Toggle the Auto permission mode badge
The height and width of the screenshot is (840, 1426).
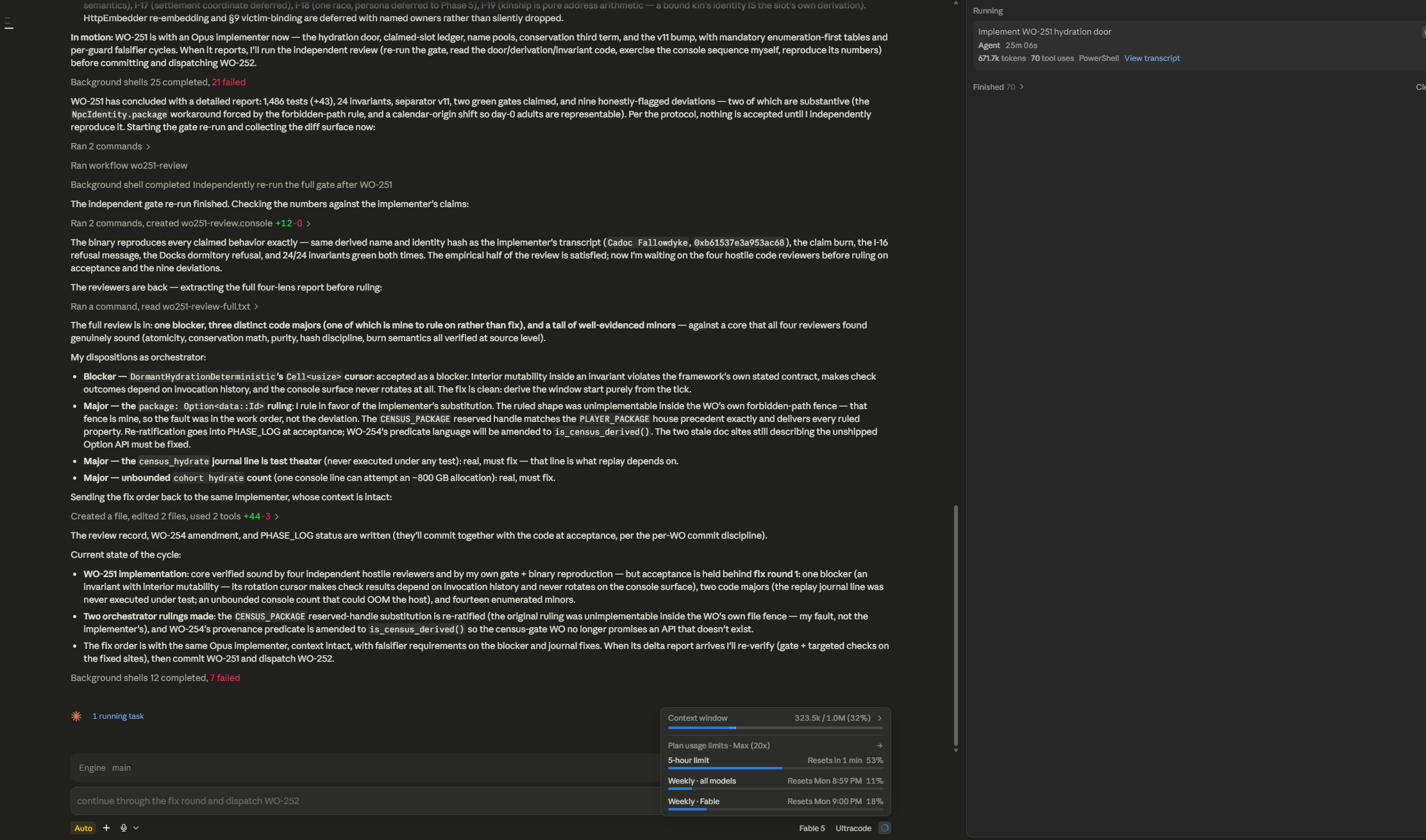(83, 828)
